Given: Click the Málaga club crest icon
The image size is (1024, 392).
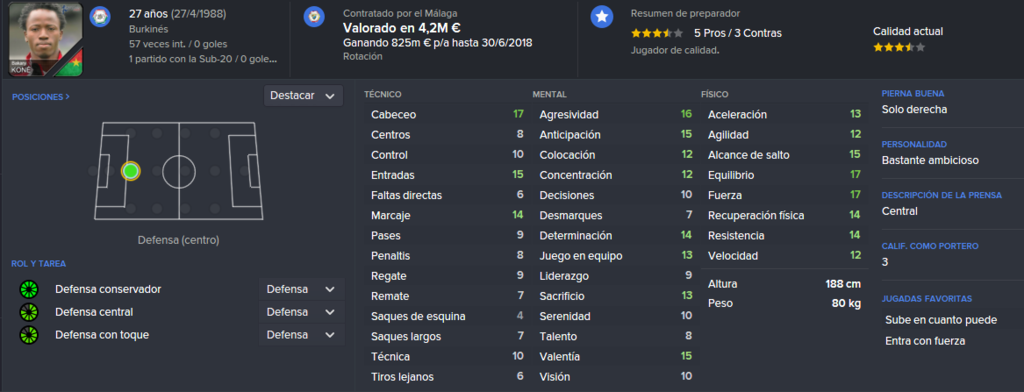Looking at the screenshot, I should pos(314,17).
